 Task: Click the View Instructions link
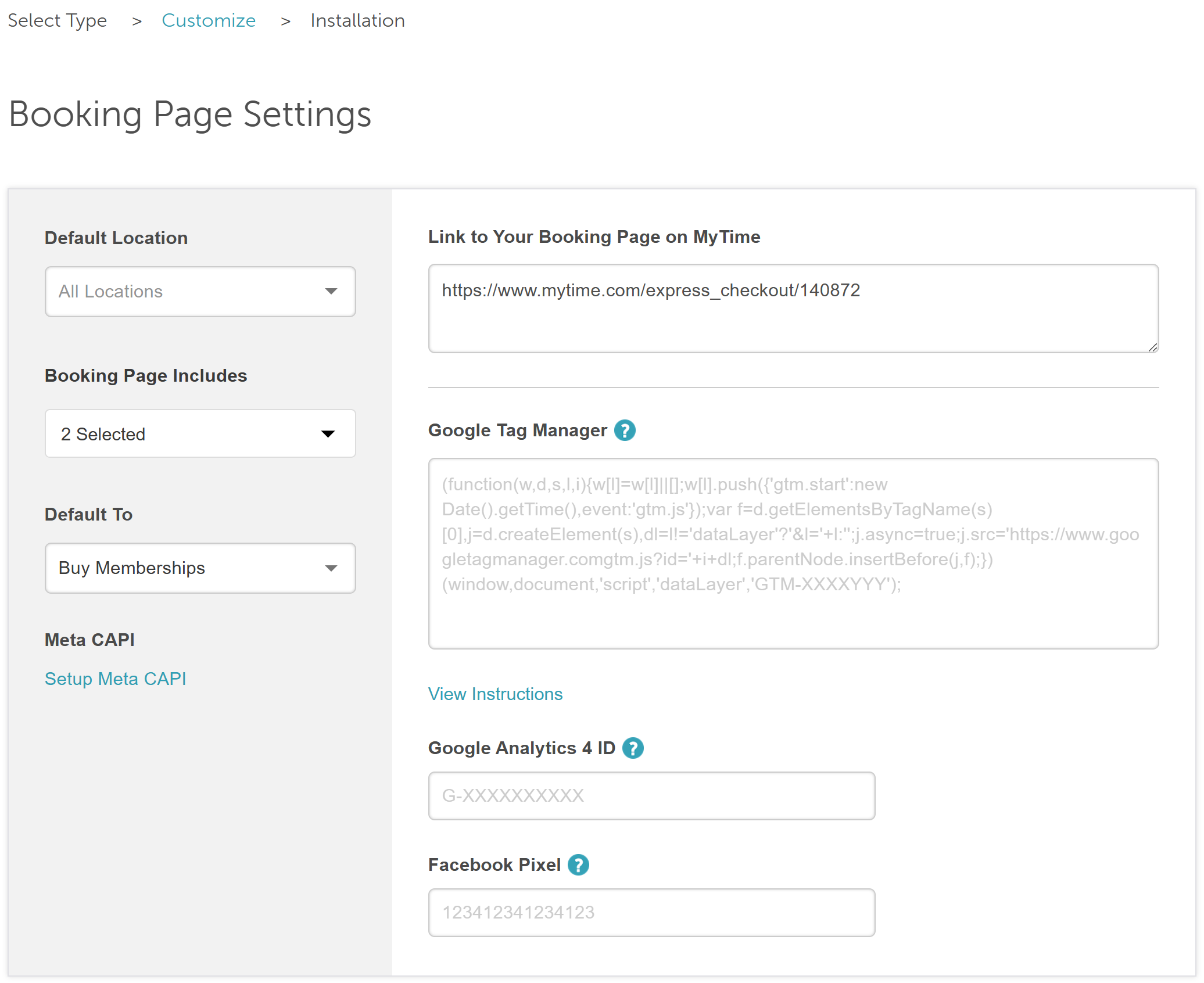pos(495,694)
